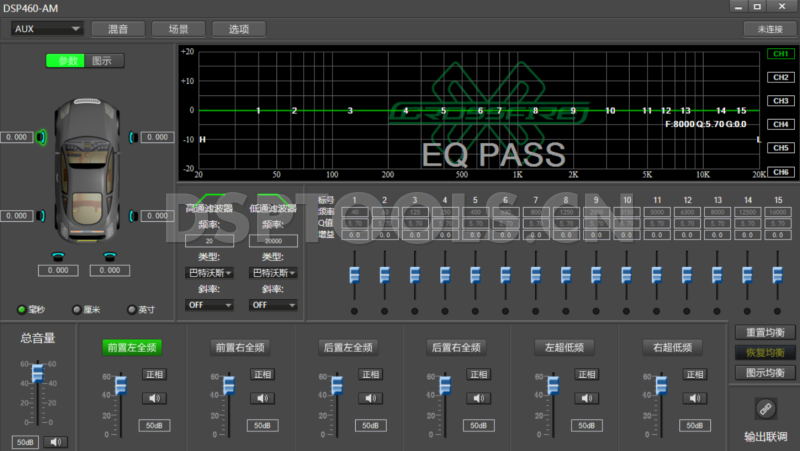This screenshot has height=451, width=800.
Task: Mute the 后置右全频 channel speaker icon
Action: pos(479,398)
